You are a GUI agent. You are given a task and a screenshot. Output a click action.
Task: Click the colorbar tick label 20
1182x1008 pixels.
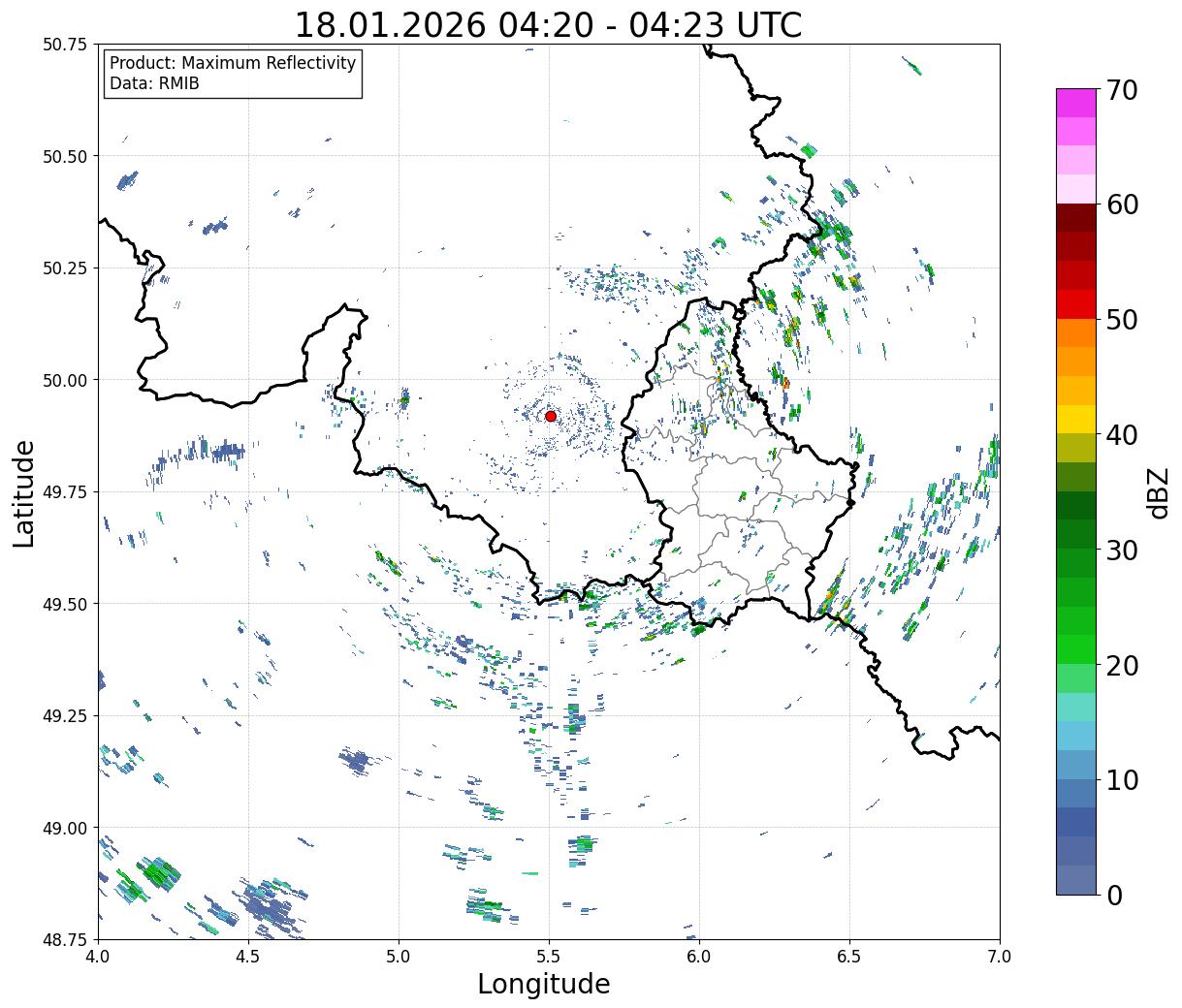point(1122,666)
